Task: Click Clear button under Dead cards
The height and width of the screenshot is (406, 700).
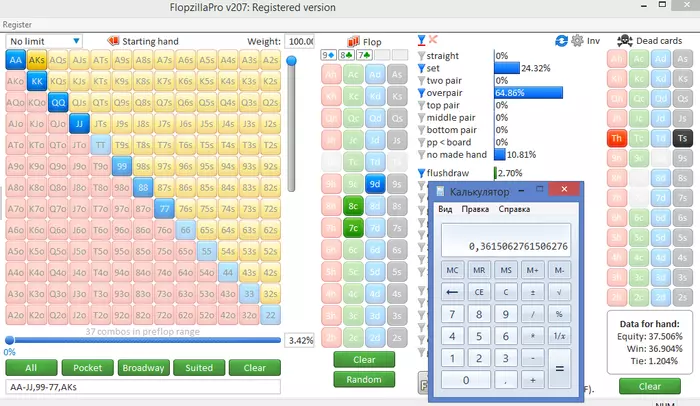Action: pyautogui.click(x=650, y=386)
